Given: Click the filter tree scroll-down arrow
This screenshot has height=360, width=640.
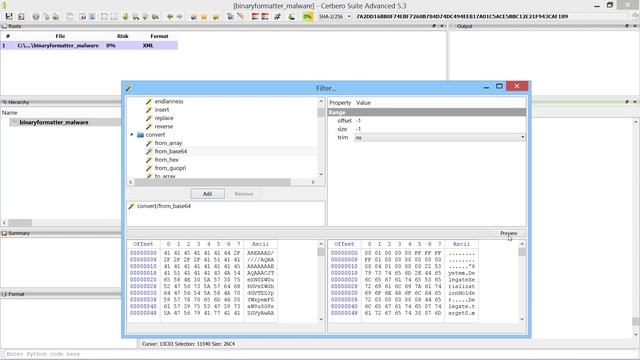Looking at the screenshot, I should (x=321, y=174).
